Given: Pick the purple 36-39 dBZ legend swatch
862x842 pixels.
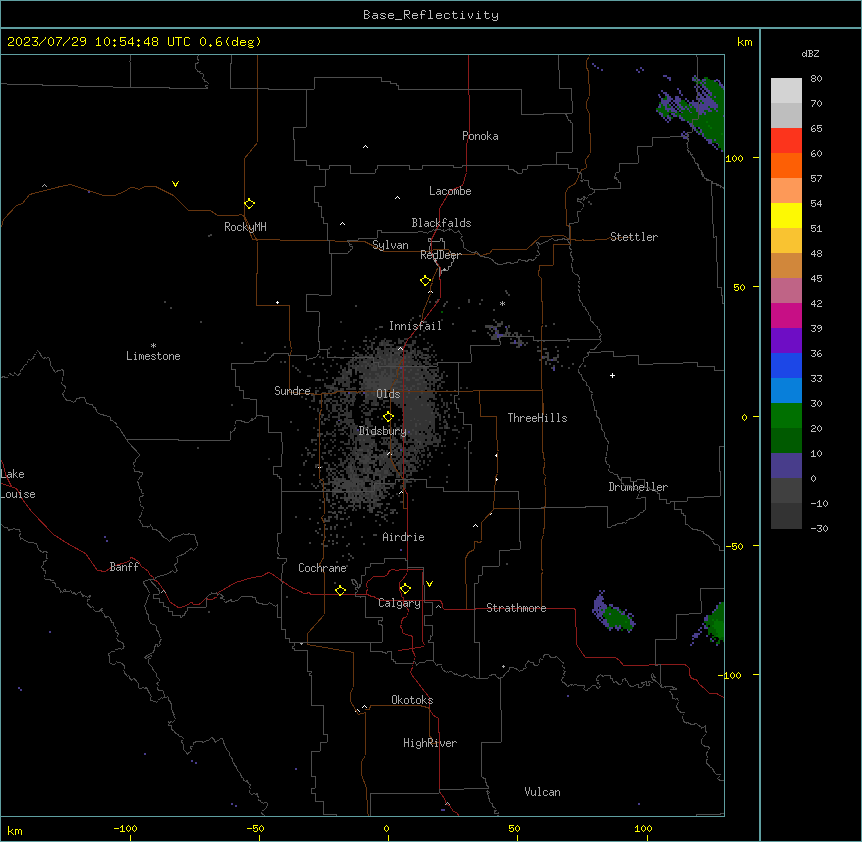Looking at the screenshot, I should coord(786,341).
